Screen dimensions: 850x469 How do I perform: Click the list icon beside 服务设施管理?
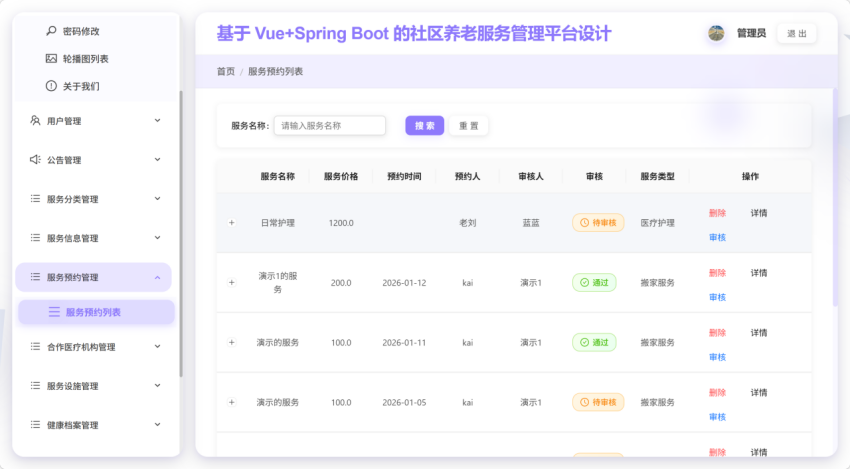[x=35, y=386]
